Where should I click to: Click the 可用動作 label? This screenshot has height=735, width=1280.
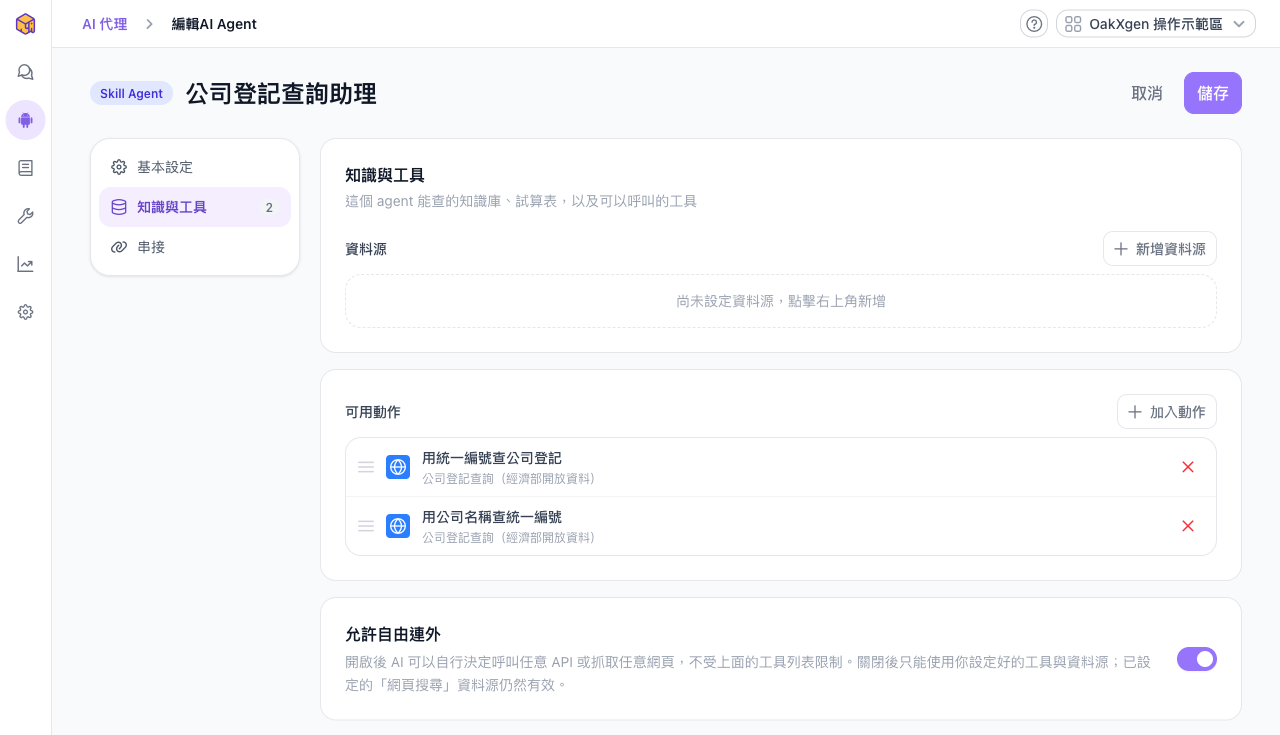373,412
